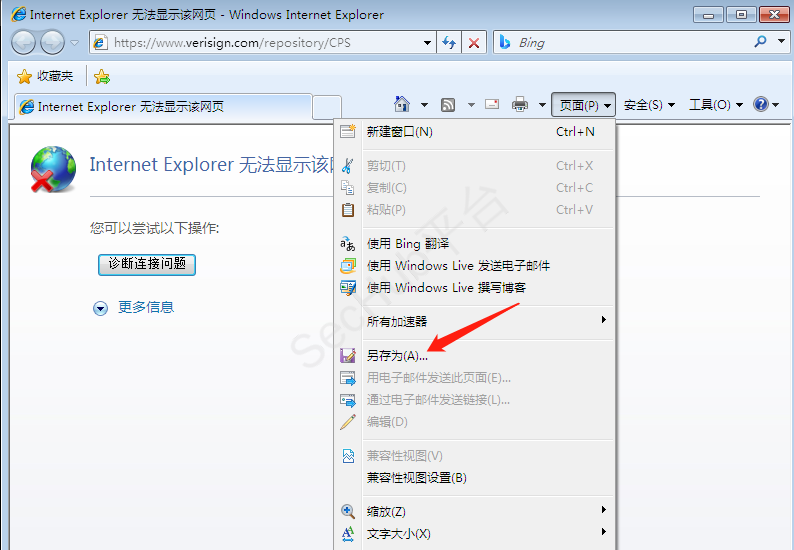Click the 诊断连接问题 button
Image resolution: width=794 pixels, height=550 pixels.
(x=146, y=264)
